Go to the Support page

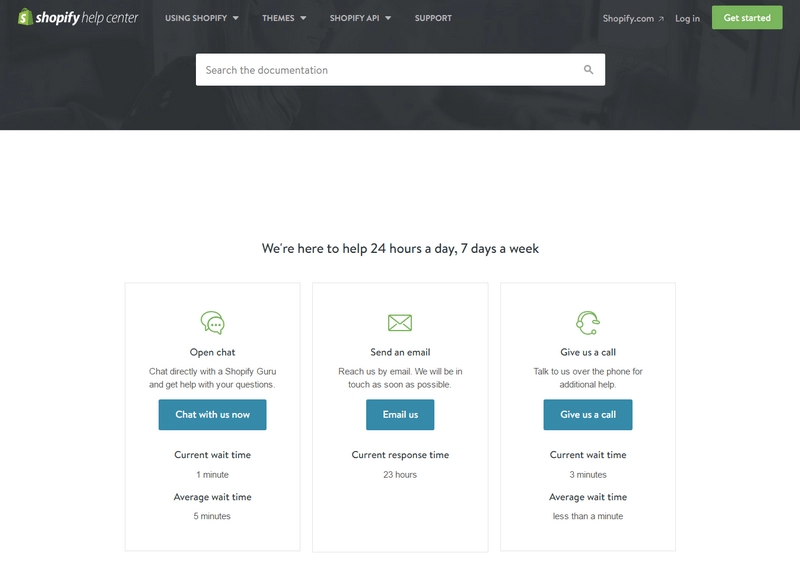433,18
